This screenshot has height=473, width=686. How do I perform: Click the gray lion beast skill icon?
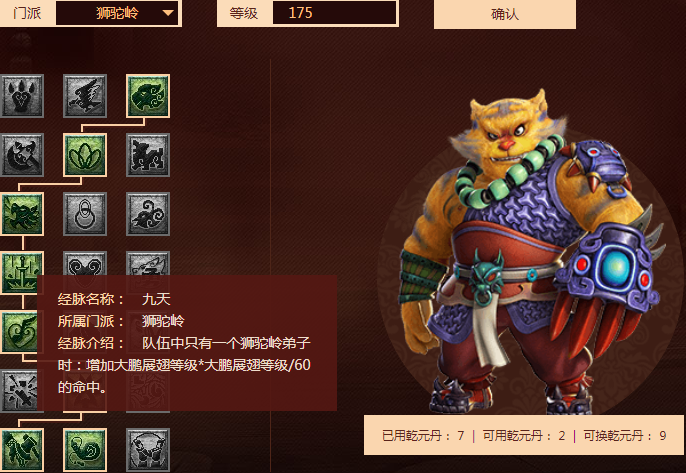[x=148, y=155]
